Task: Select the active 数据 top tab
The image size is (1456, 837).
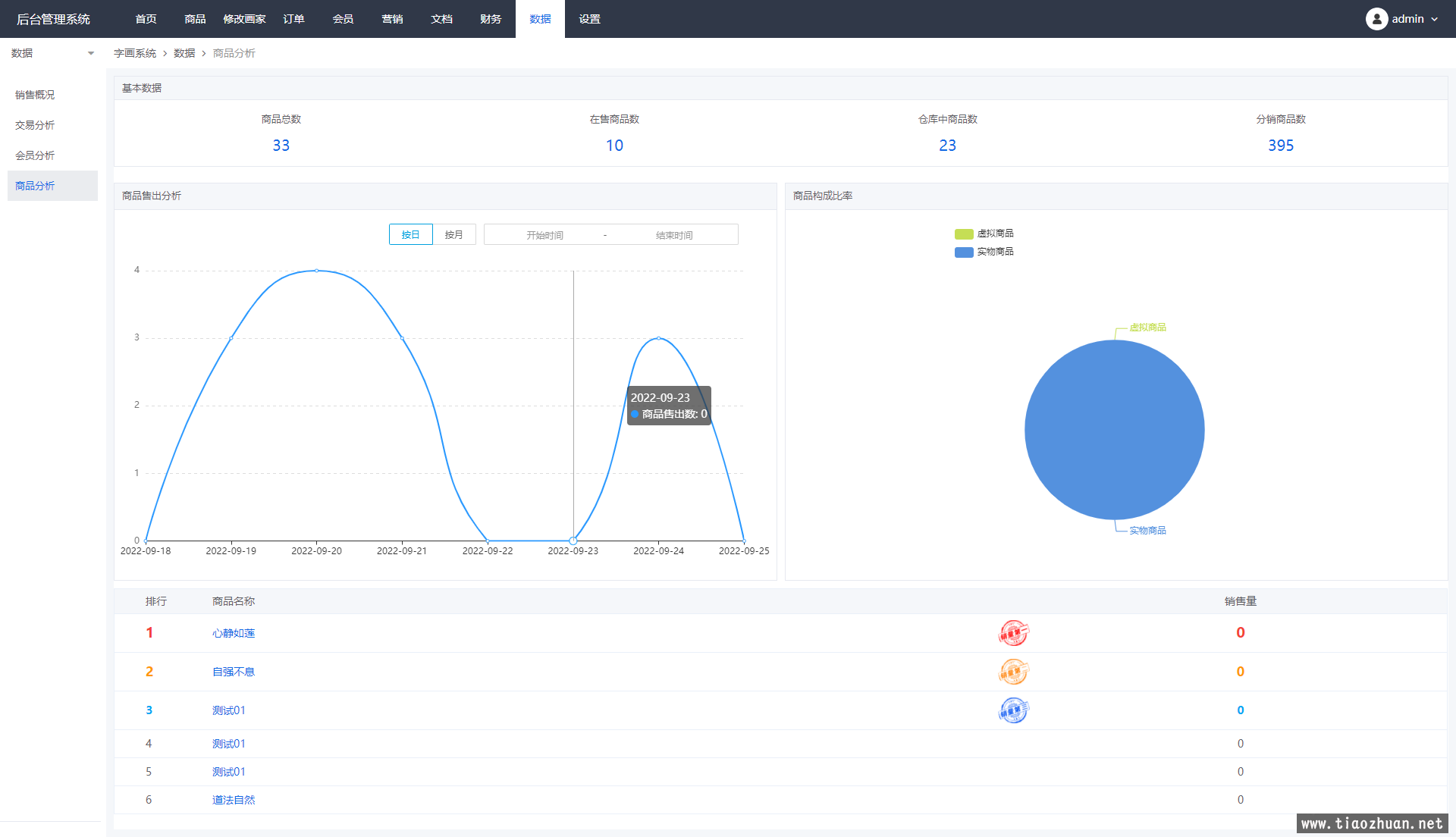Action: pyautogui.click(x=540, y=19)
